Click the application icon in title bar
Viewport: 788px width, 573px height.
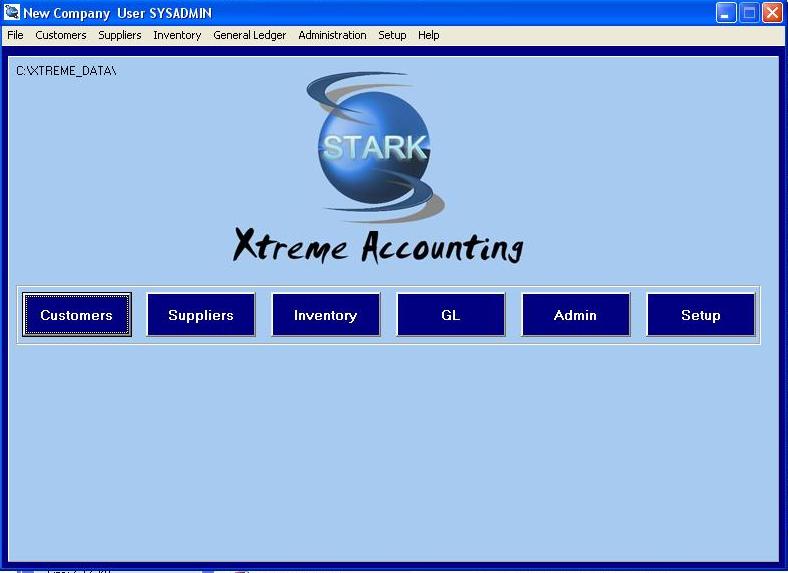pyautogui.click(x=12, y=12)
